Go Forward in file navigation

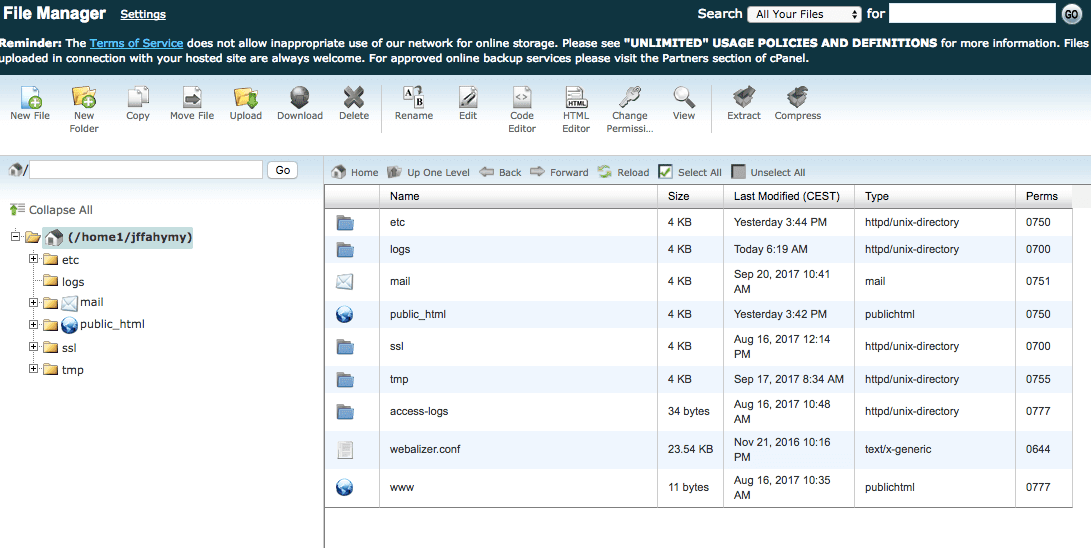(x=559, y=172)
